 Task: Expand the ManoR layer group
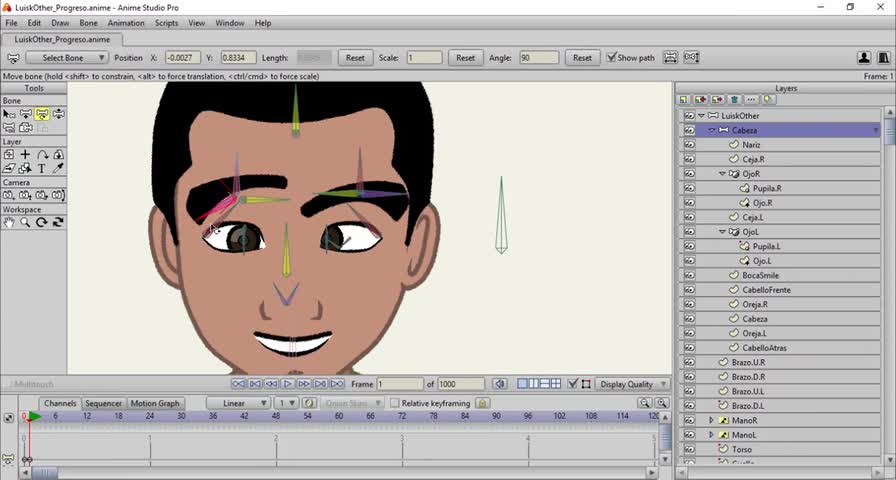(x=711, y=421)
